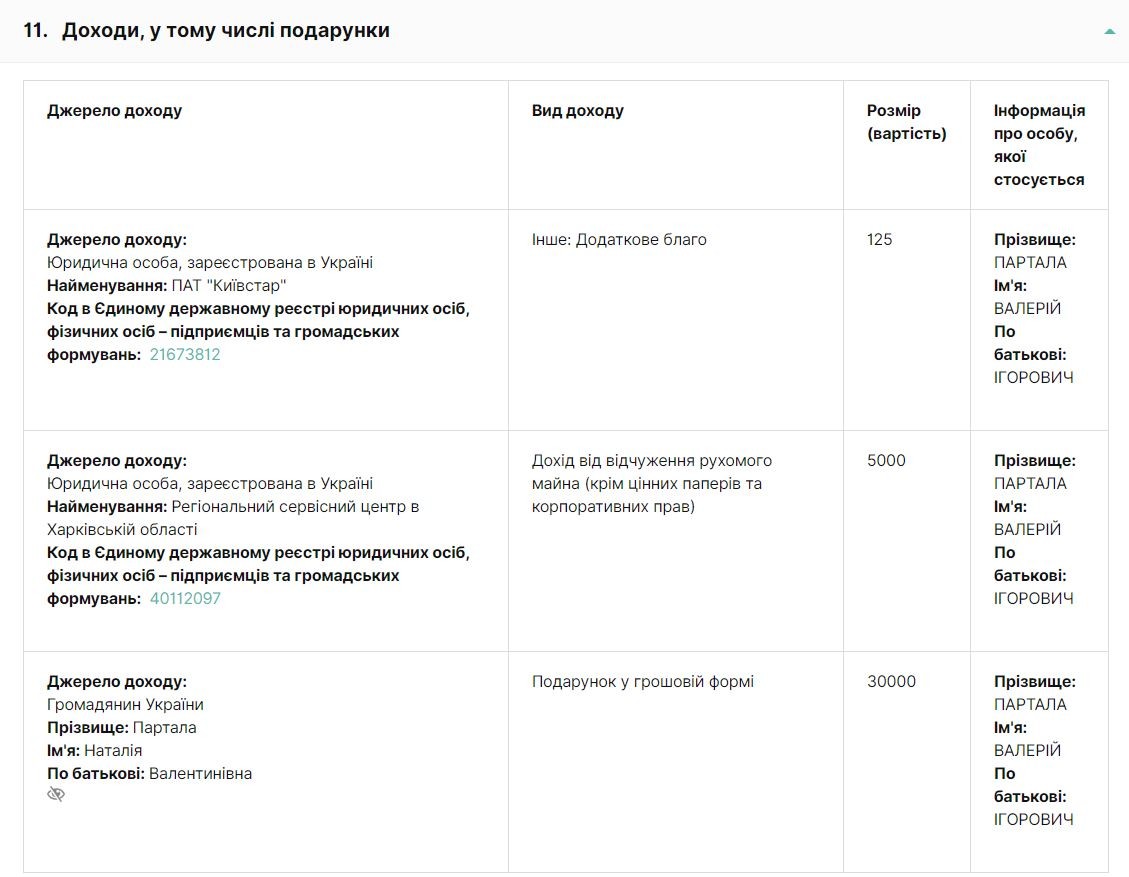Collapse section 11 using the arrow icon
The width and height of the screenshot is (1129, 877).
click(1109, 31)
